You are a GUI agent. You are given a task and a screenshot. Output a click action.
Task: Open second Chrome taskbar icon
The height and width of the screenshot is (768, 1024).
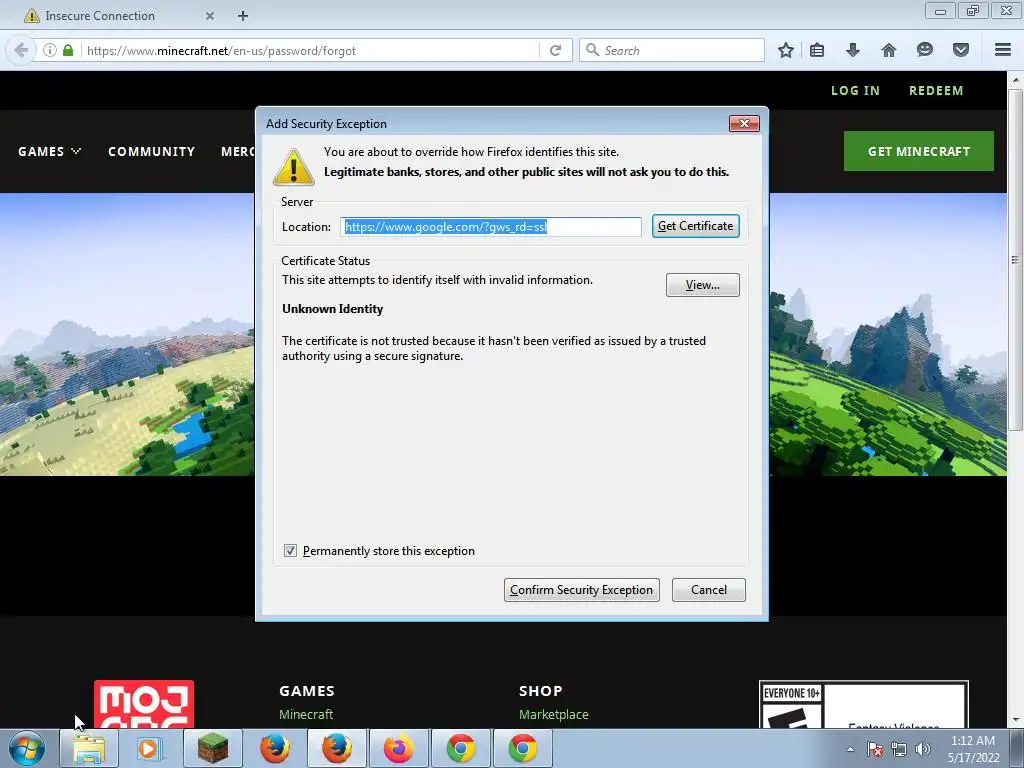(x=522, y=748)
